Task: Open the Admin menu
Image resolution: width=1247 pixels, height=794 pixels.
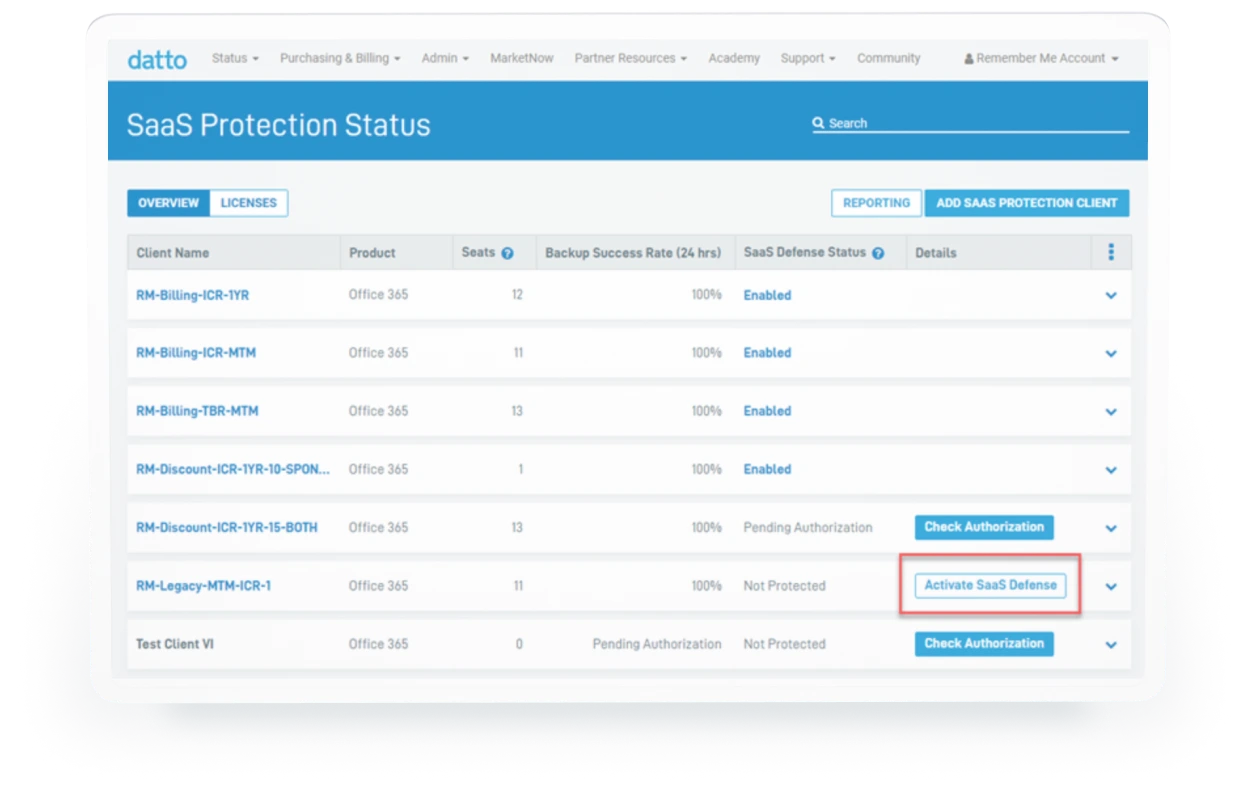Action: coord(445,58)
